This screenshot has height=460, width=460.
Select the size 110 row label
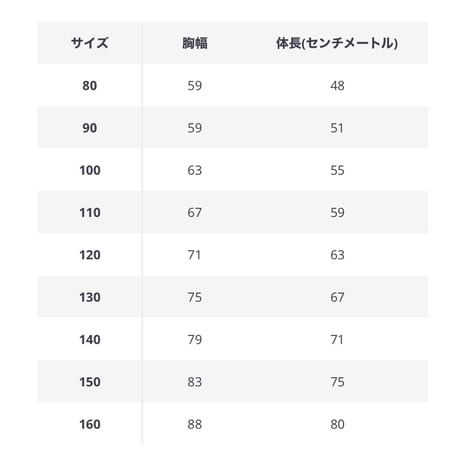pyautogui.click(x=90, y=213)
